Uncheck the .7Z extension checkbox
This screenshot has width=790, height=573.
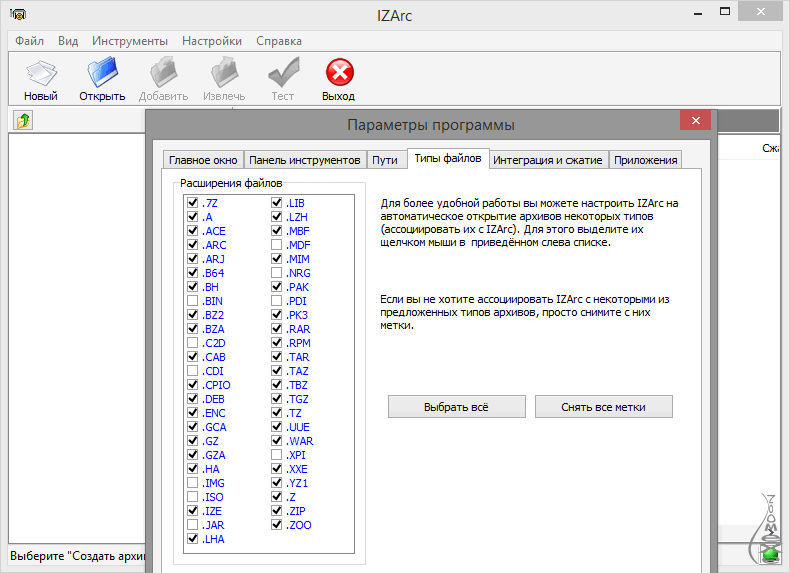(x=192, y=203)
